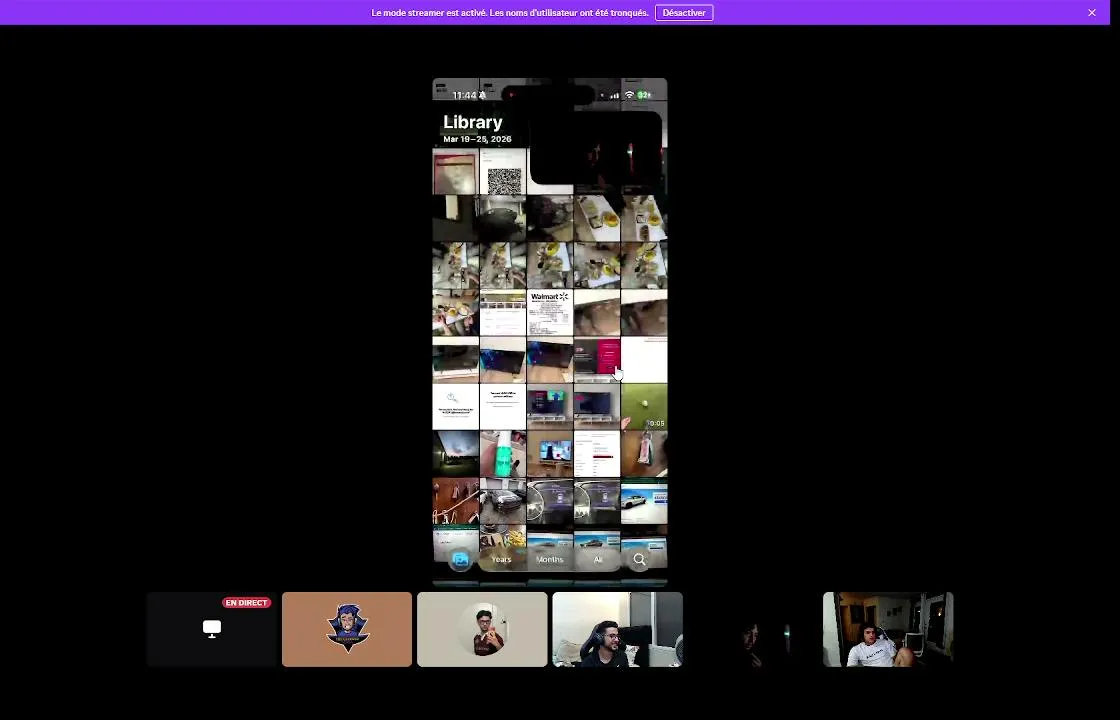Dismiss the streamer mode banner with the X

pos(1091,13)
